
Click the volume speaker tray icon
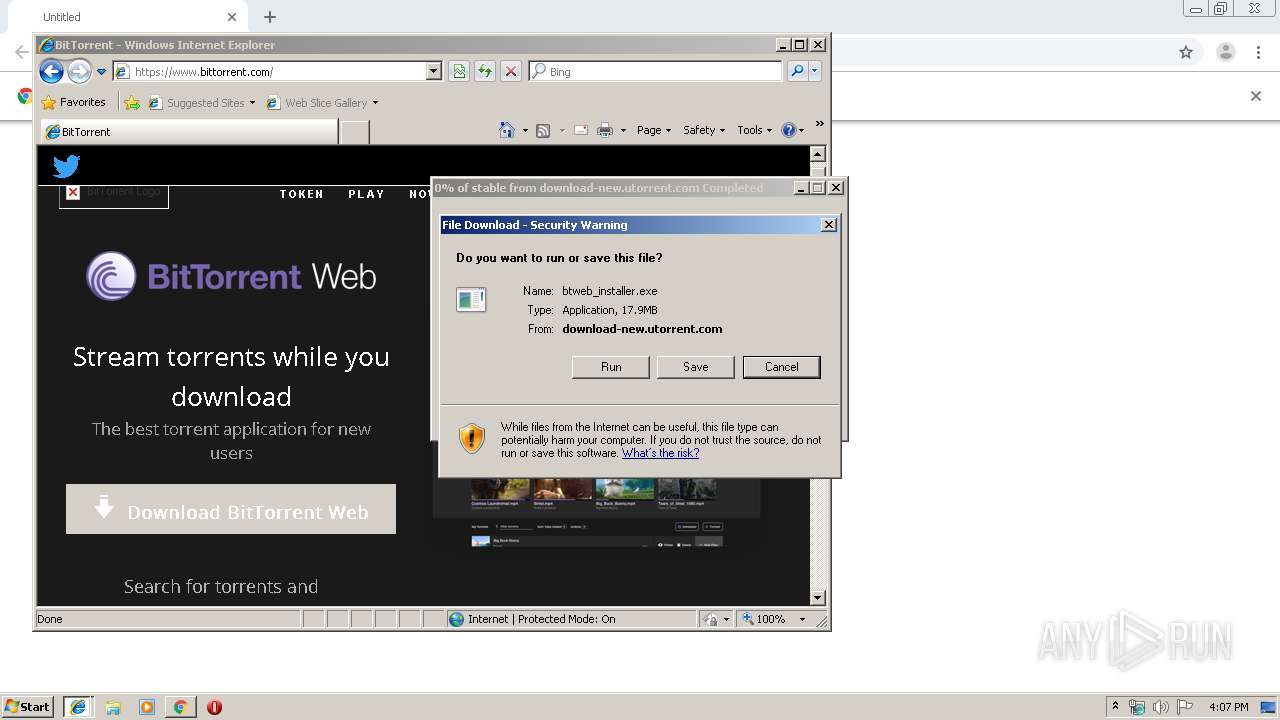click(1161, 707)
